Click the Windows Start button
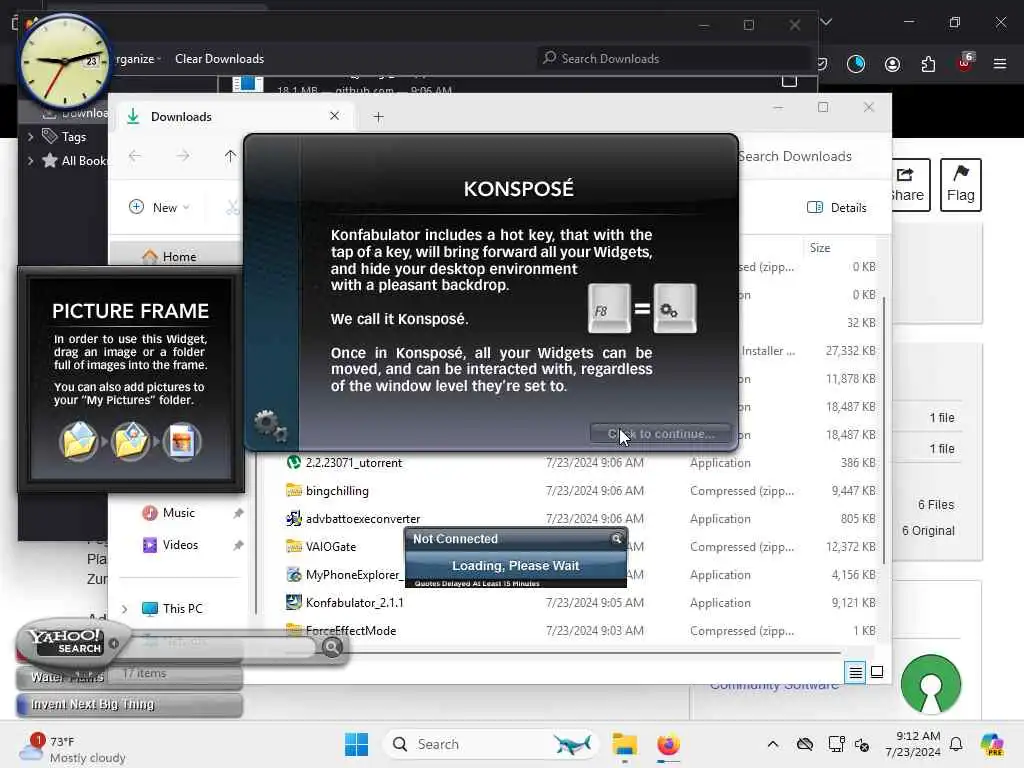Screen dimensions: 1024x768 click(x=357, y=744)
